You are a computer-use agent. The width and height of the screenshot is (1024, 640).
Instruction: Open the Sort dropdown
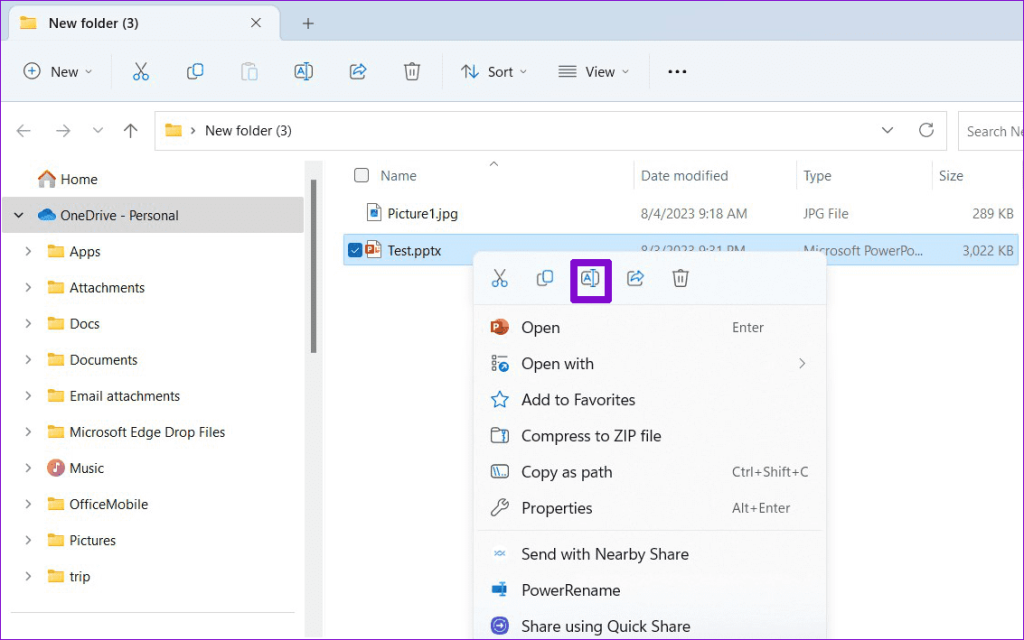pos(494,71)
